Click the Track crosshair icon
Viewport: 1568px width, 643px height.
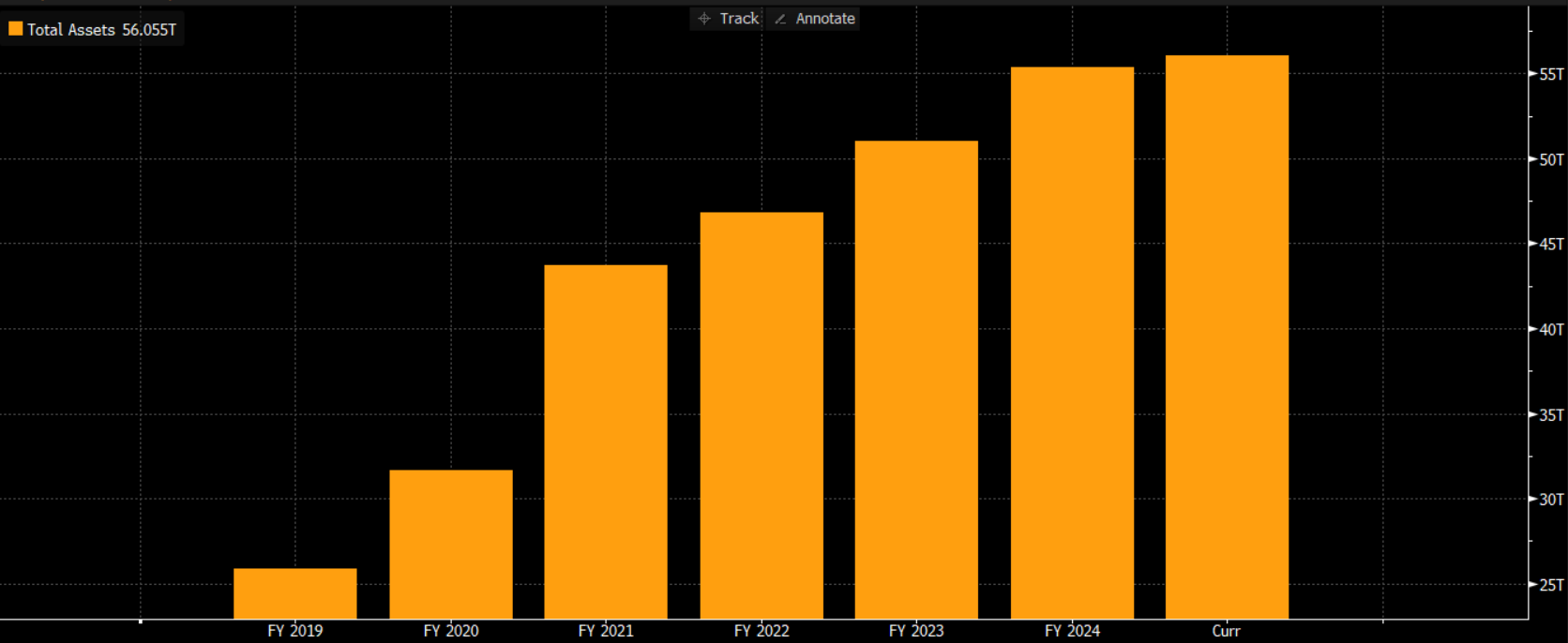(704, 19)
